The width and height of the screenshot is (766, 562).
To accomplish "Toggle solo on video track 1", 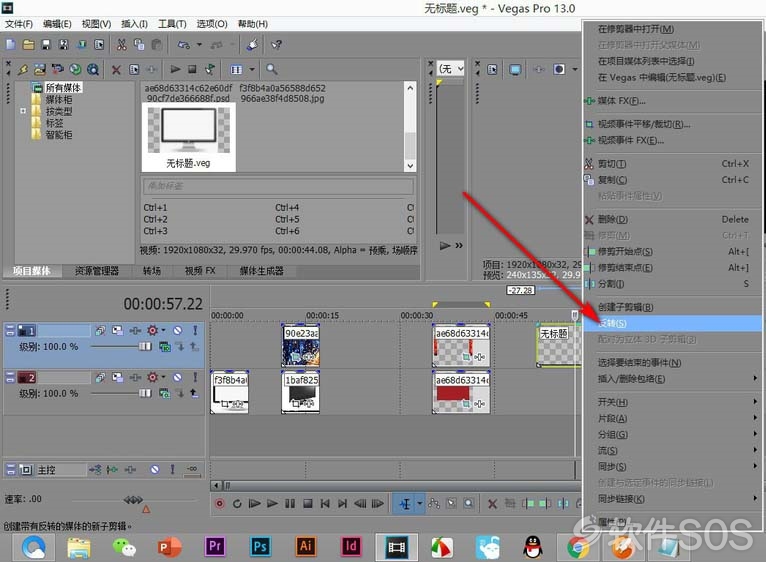I will [x=195, y=330].
